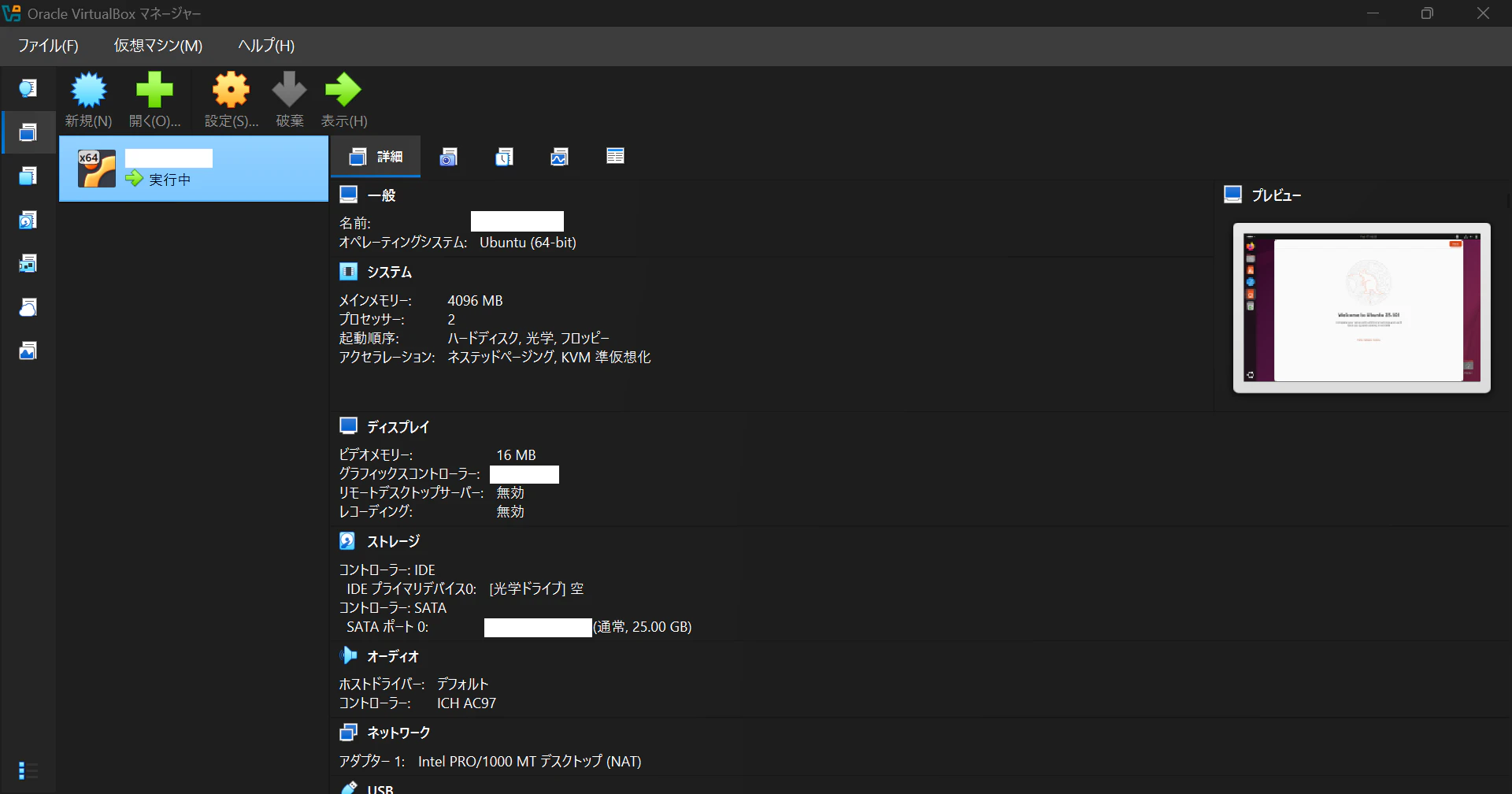
Task: Click the Audio section speaker icon
Action: tap(348, 655)
